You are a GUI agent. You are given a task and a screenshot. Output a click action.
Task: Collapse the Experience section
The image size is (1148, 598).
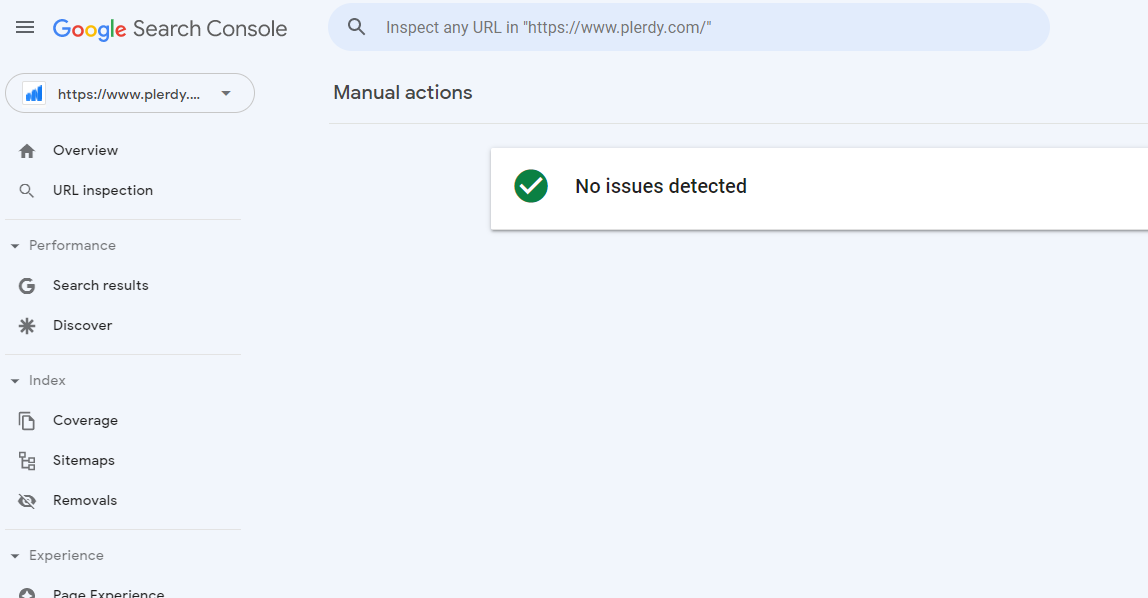(14, 555)
